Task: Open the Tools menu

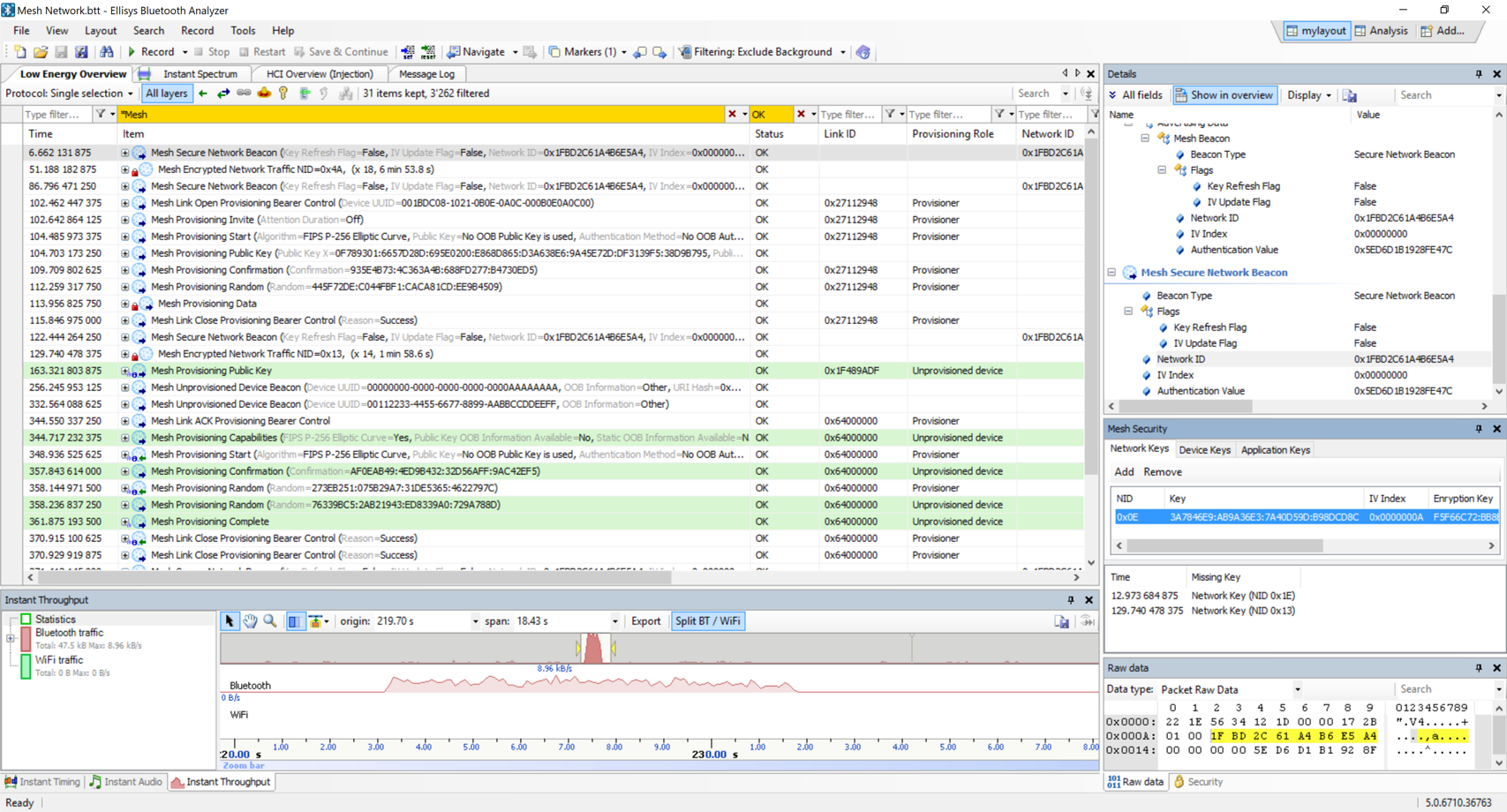Action: coord(243,31)
